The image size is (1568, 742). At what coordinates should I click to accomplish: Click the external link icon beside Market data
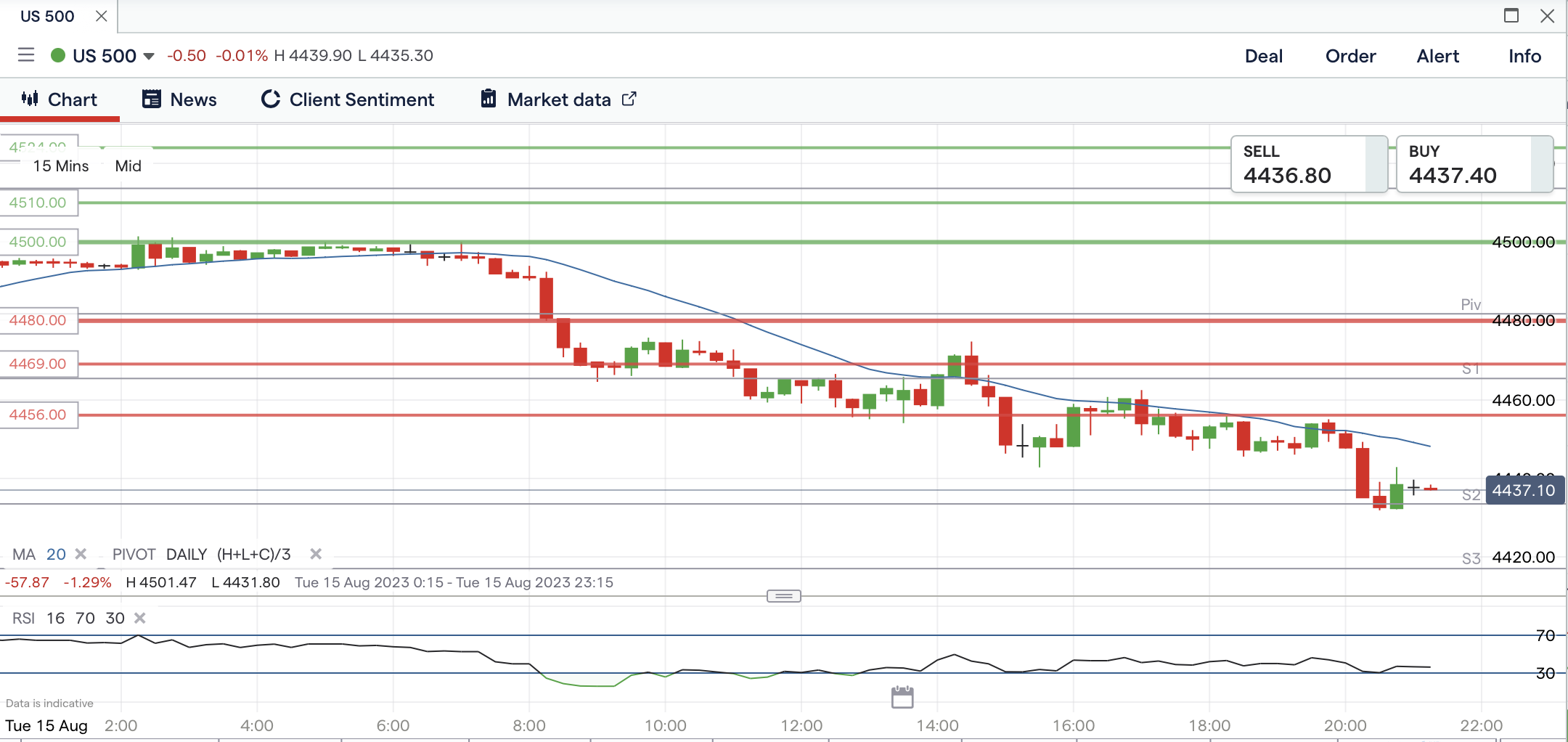pos(629,99)
